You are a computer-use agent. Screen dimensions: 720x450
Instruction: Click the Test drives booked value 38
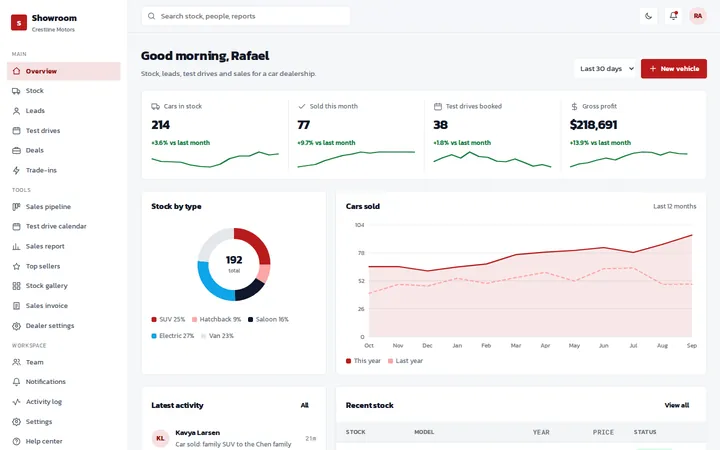[440, 125]
